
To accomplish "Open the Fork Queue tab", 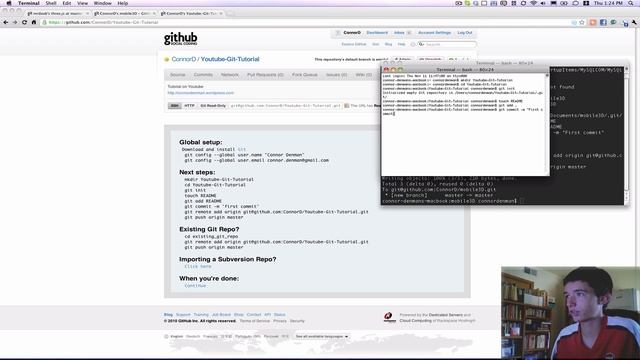I will click(x=304, y=75).
